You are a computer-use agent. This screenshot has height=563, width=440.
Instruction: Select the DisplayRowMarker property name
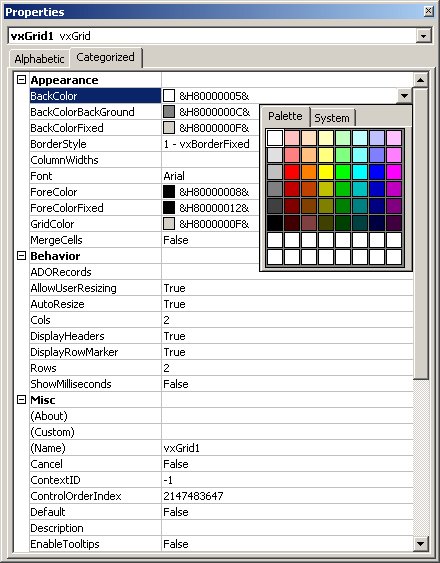click(74, 352)
